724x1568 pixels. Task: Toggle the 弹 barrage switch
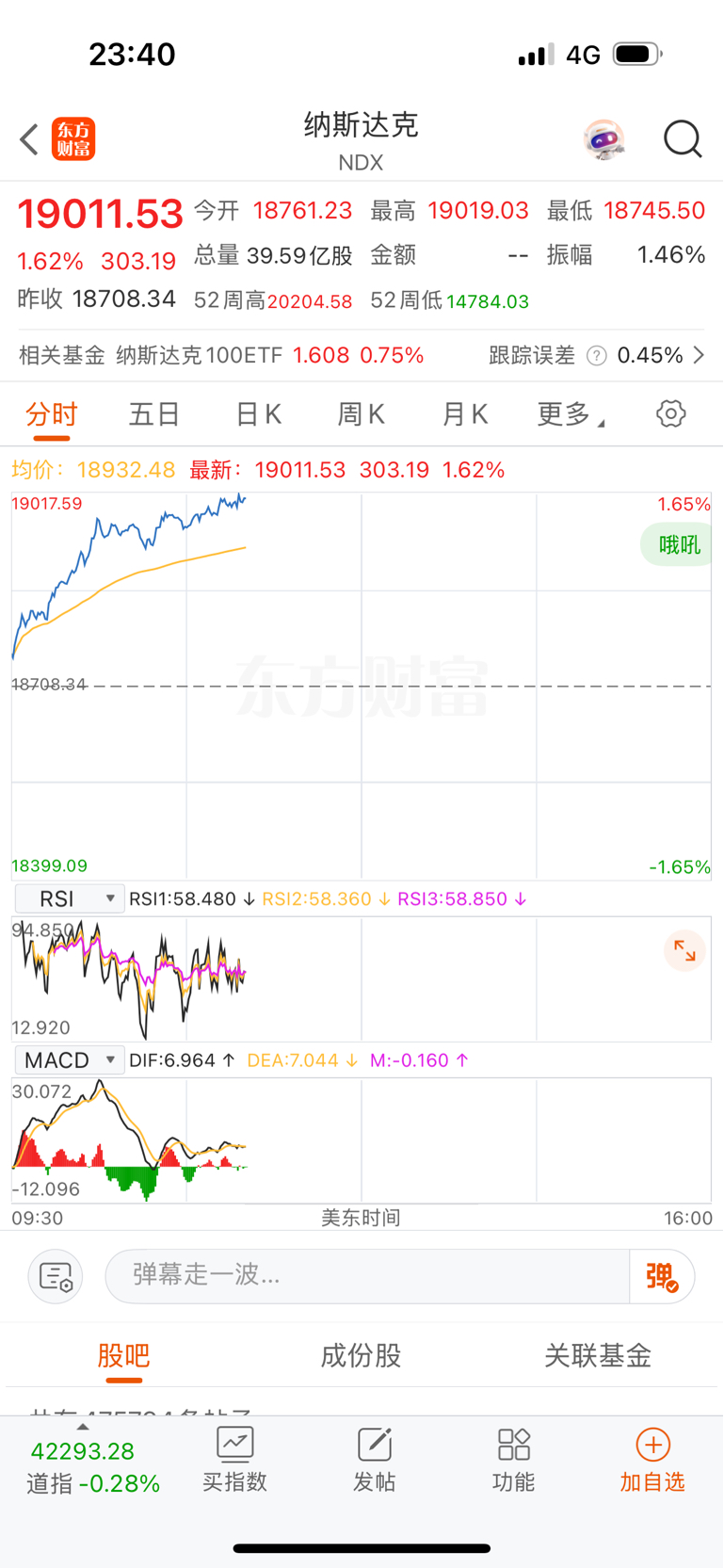coord(662,1276)
